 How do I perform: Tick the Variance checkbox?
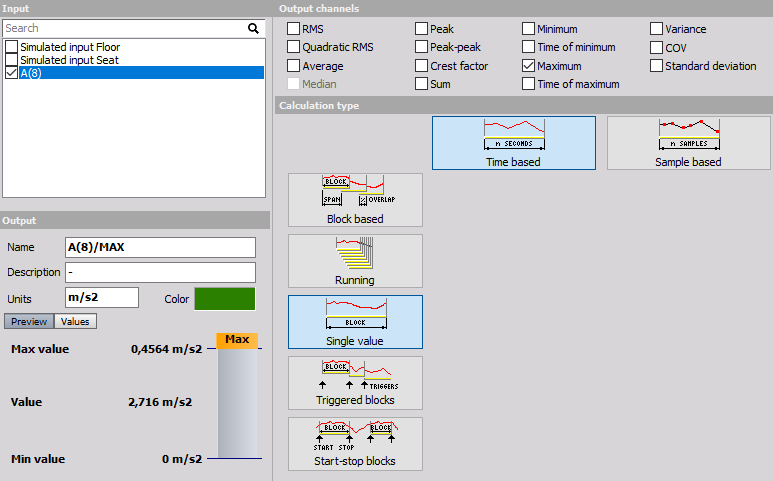656,29
